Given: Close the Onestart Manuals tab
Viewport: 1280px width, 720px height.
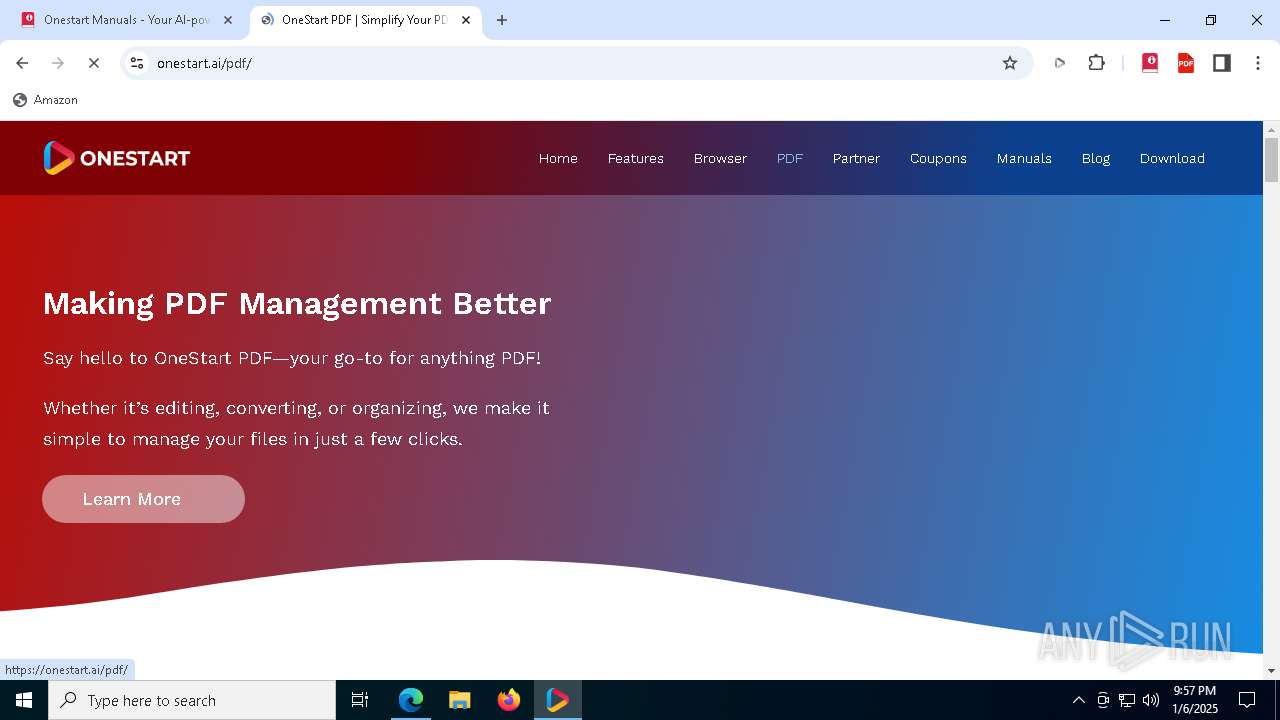Looking at the screenshot, I should [227, 20].
